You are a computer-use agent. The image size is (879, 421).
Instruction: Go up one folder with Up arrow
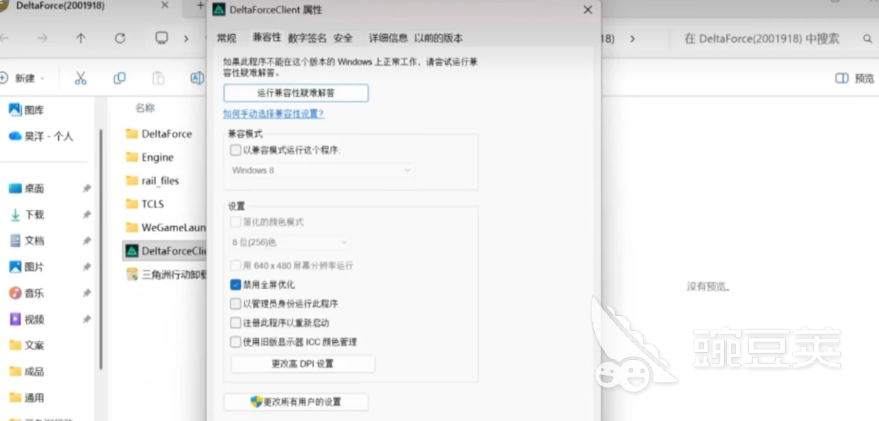click(81, 38)
